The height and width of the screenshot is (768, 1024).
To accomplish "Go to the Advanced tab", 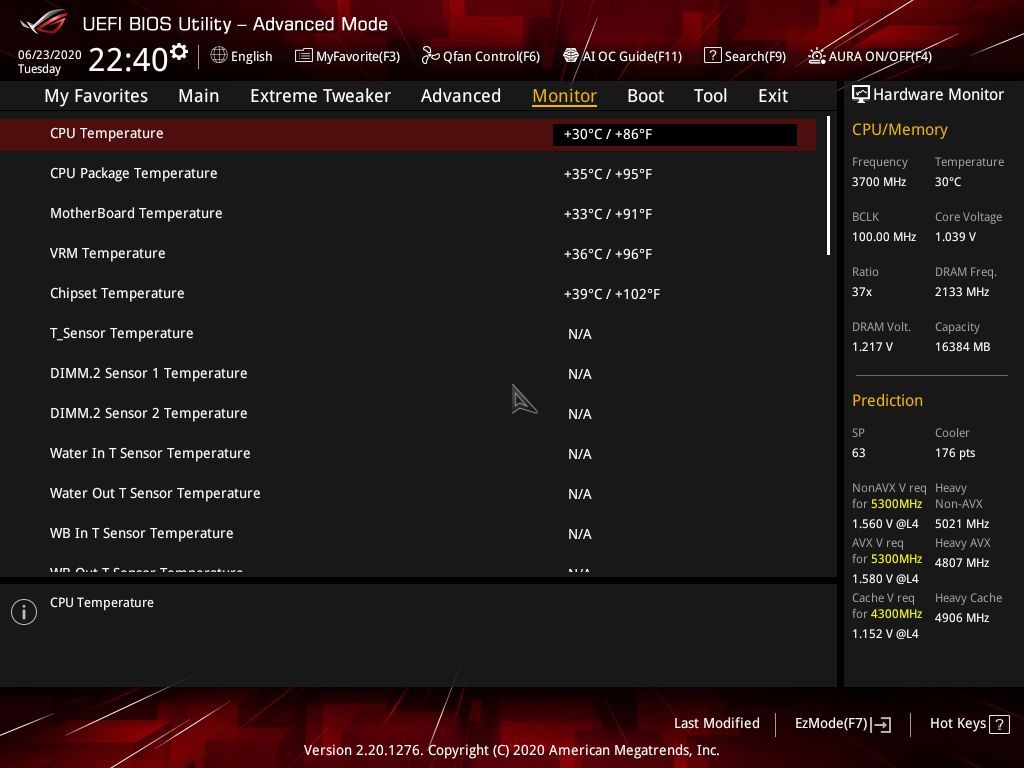I will point(460,96).
